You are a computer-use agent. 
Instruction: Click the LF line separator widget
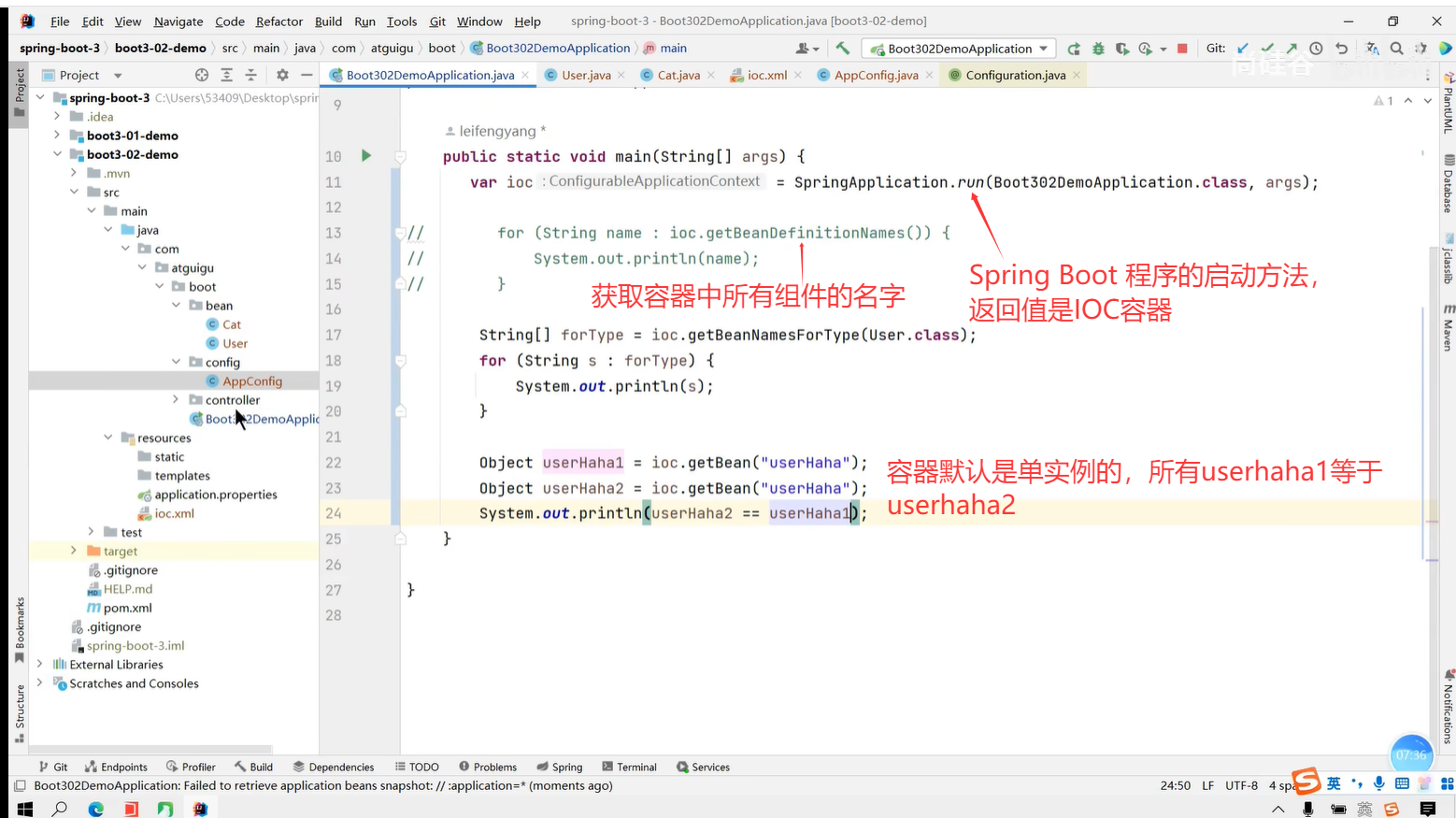coord(1207,785)
